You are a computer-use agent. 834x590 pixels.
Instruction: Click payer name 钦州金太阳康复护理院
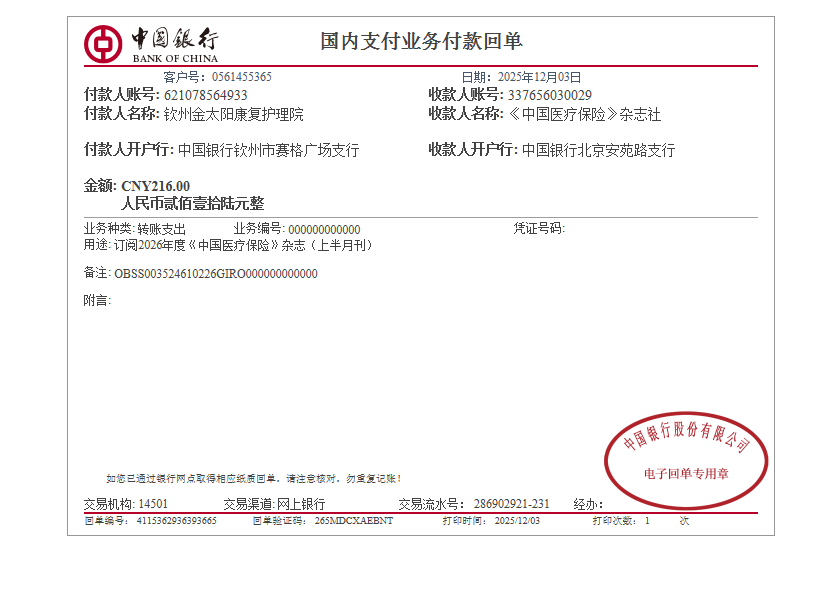pyautogui.click(x=233, y=115)
